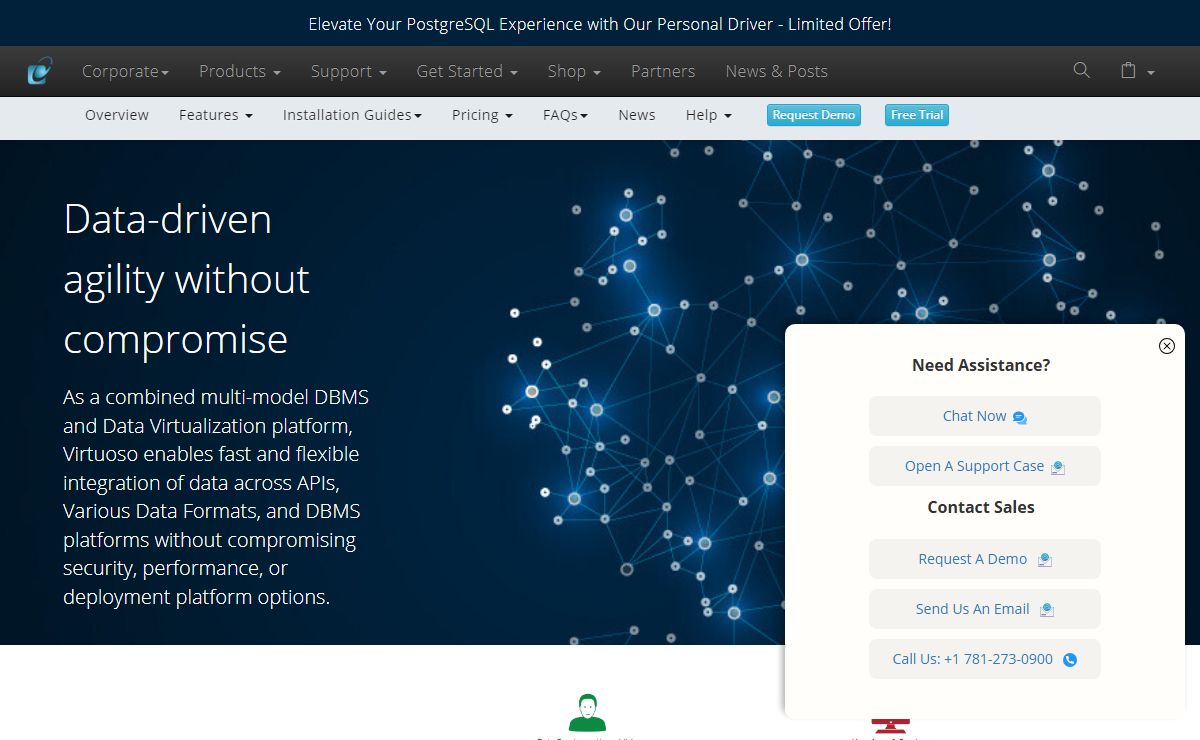The width and height of the screenshot is (1200, 740).
Task: Click the green person icon below the banner
Action: 587,712
